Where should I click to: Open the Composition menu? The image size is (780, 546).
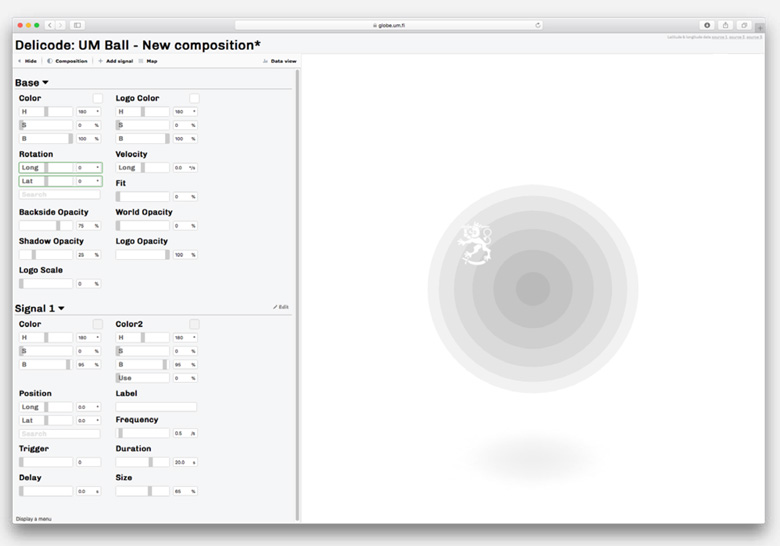coord(71,61)
